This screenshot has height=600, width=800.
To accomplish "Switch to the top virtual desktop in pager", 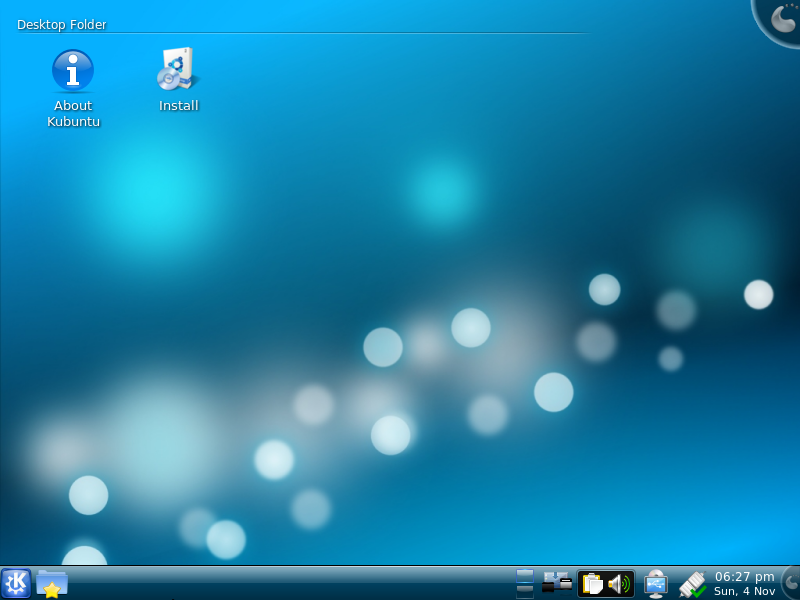I will pos(525,576).
